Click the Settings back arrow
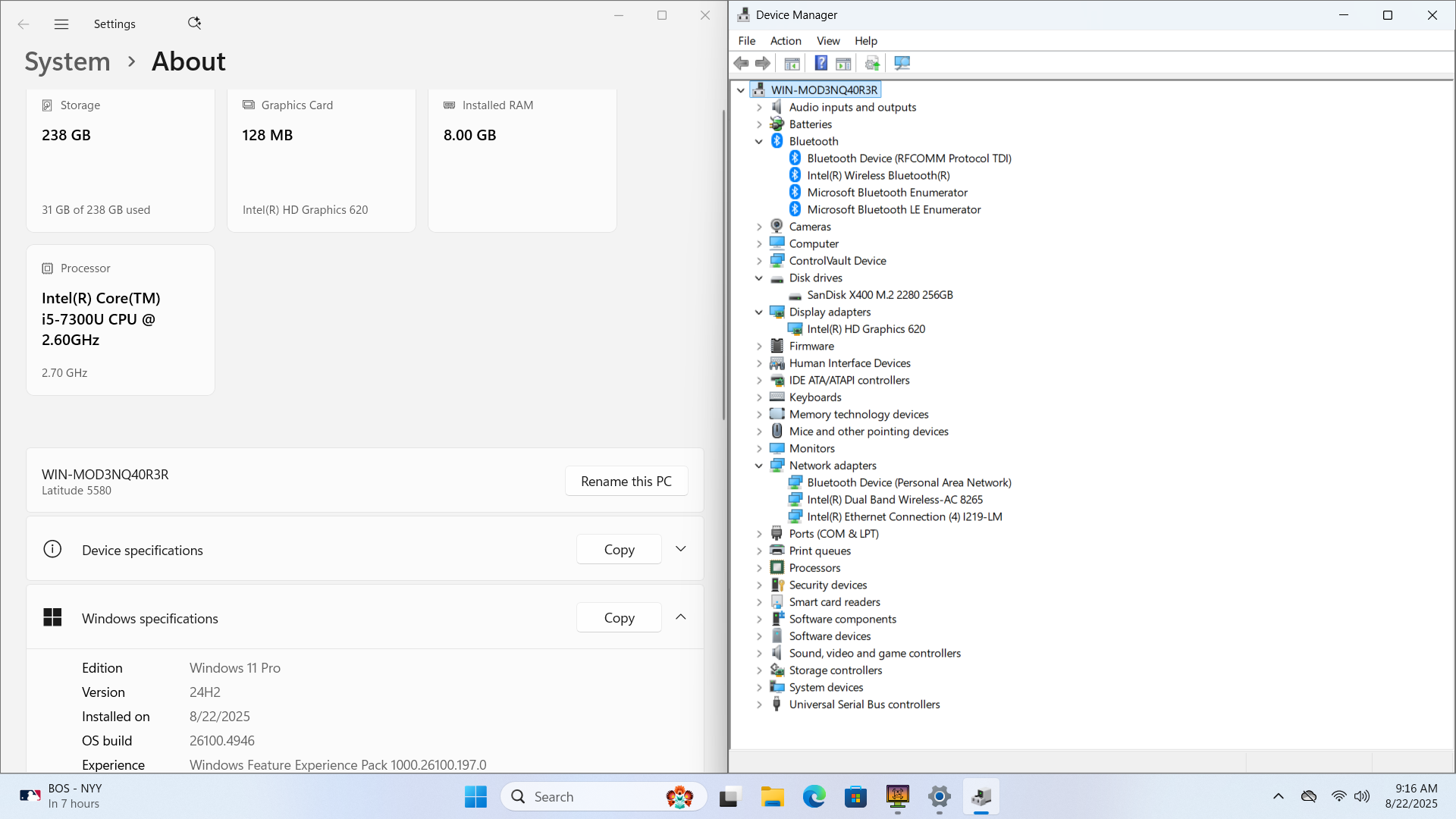The width and height of the screenshot is (1456, 819). point(24,24)
